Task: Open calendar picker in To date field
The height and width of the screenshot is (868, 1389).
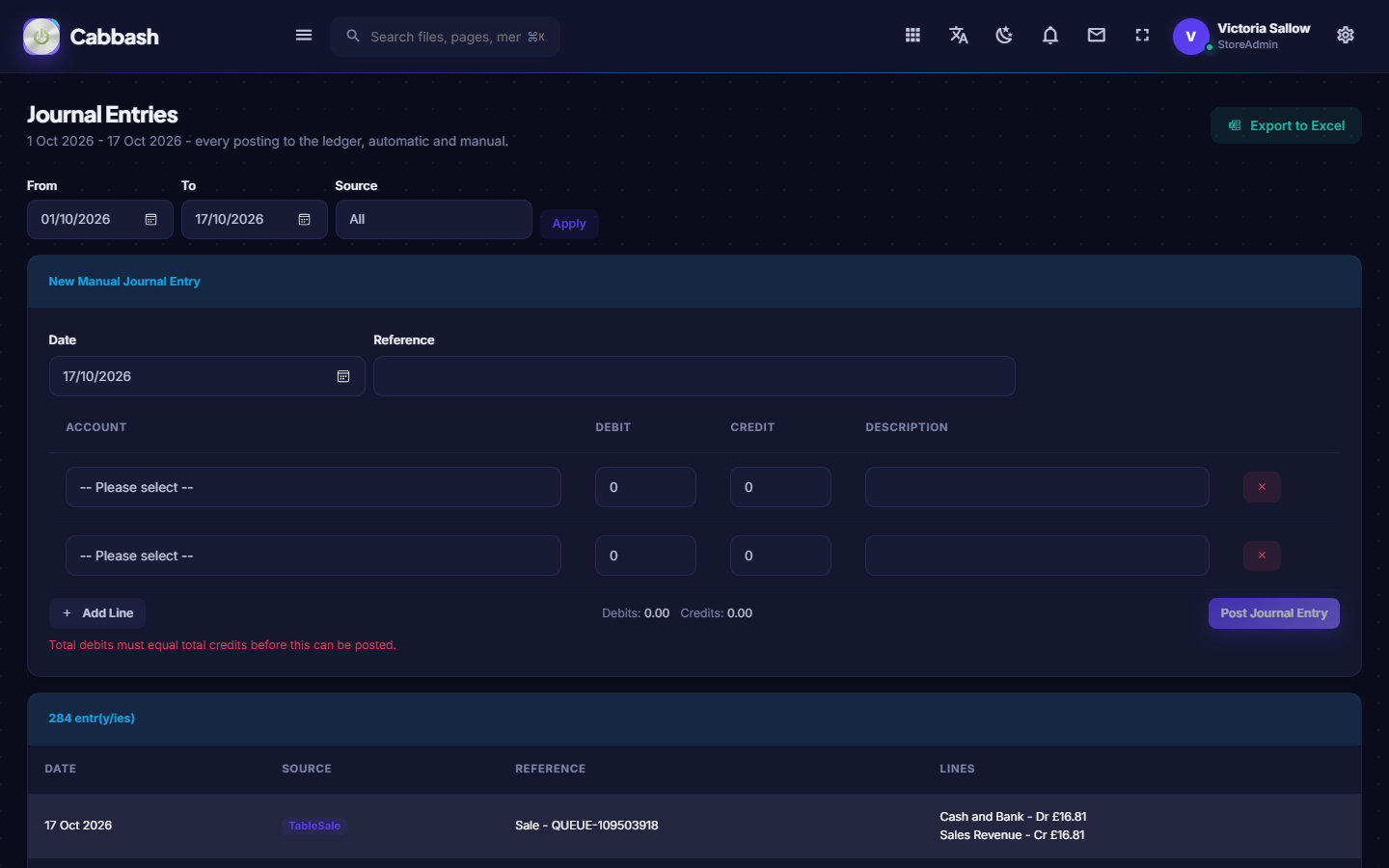Action: click(304, 220)
